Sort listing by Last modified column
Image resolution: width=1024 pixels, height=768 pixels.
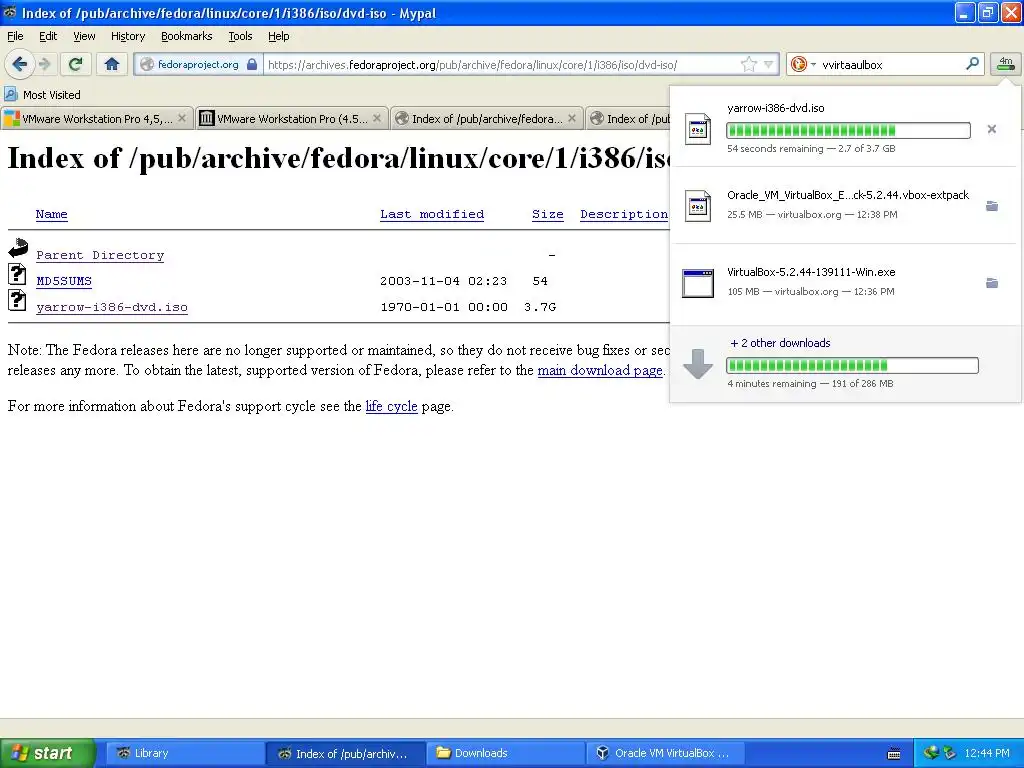tap(432, 214)
